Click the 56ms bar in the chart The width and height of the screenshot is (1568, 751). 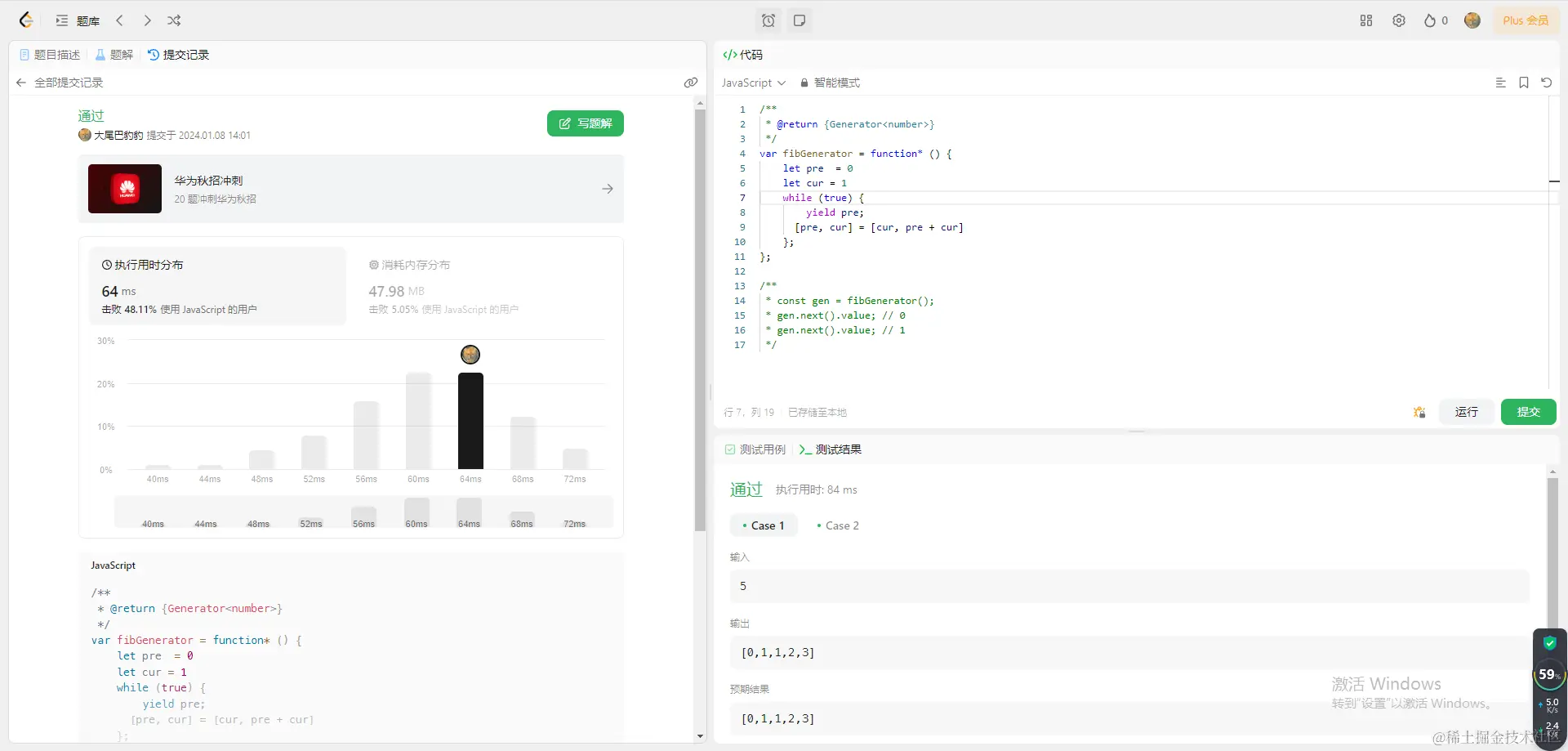pyautogui.click(x=366, y=435)
